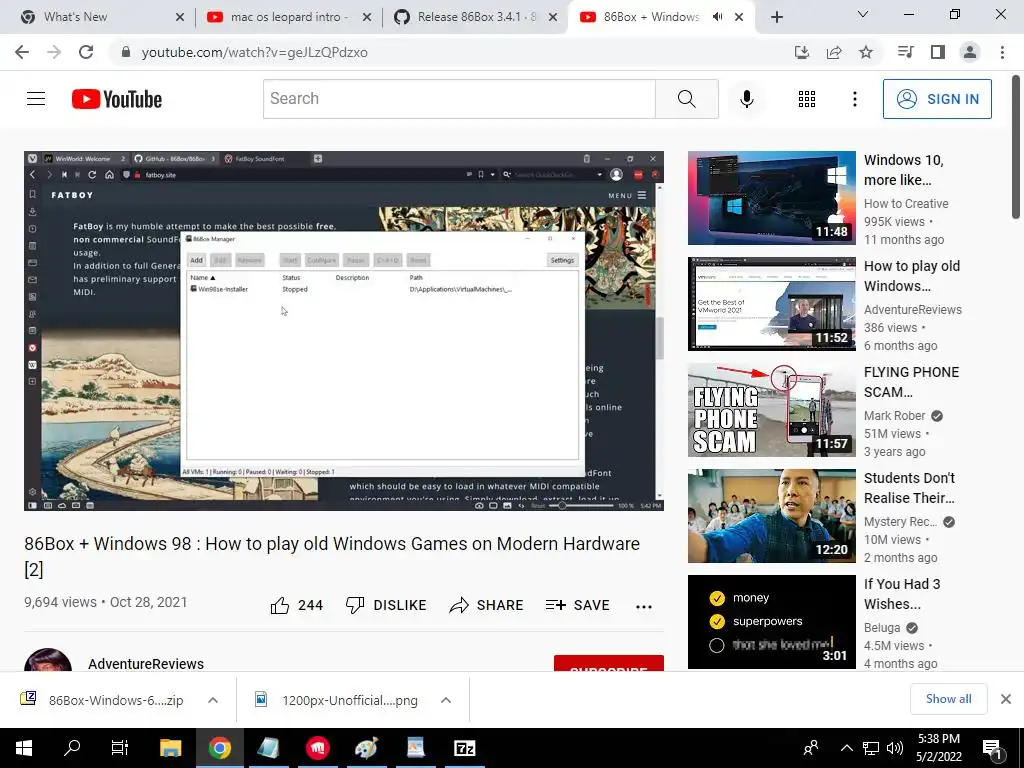Open volume control in system tray
Screen dimensions: 1024x768
tap(895, 748)
